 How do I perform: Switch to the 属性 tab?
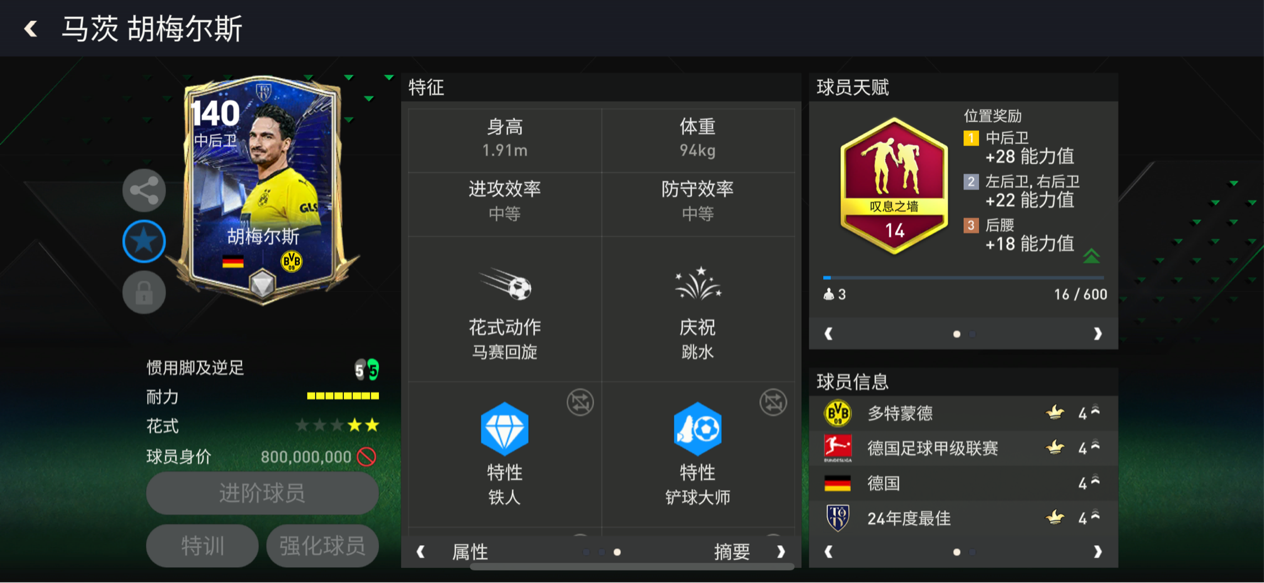[469, 552]
